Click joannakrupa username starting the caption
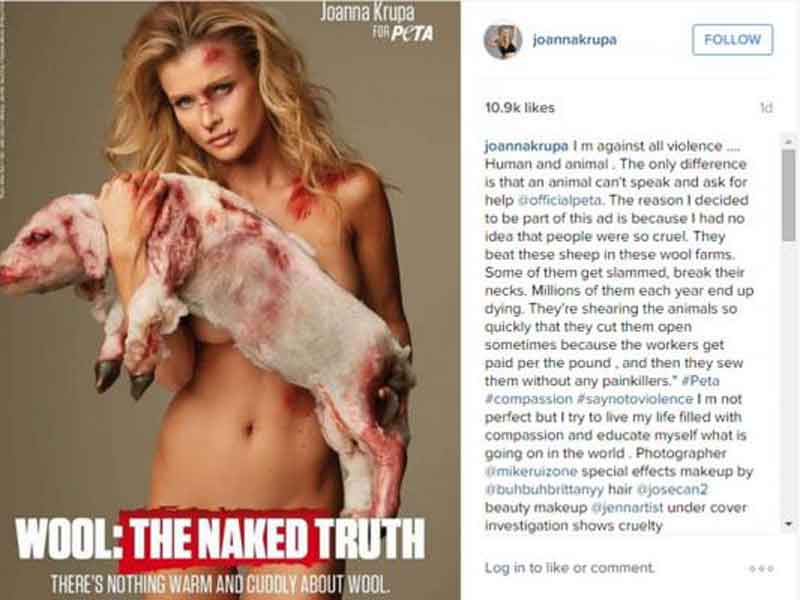This screenshot has height=600, width=800. (x=526, y=146)
